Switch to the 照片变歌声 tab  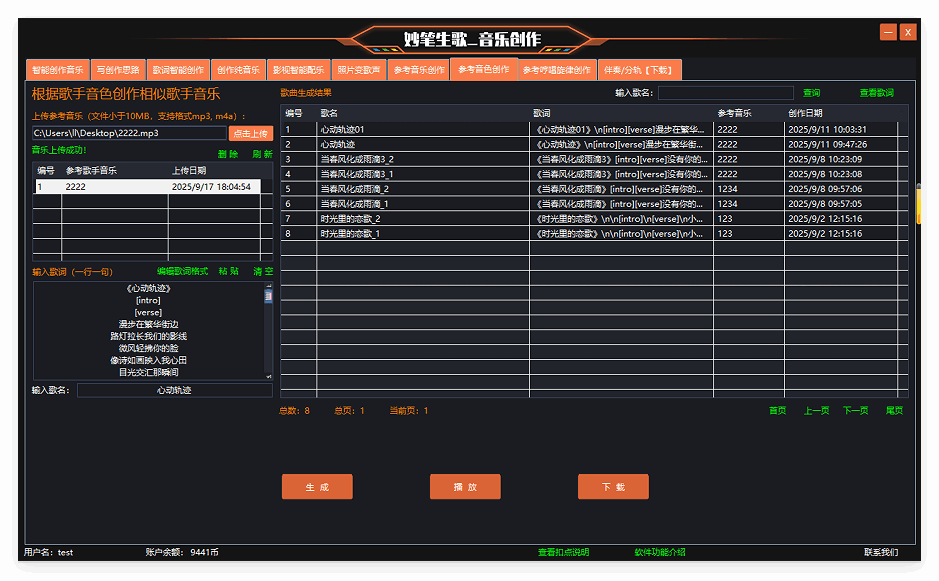pos(358,70)
